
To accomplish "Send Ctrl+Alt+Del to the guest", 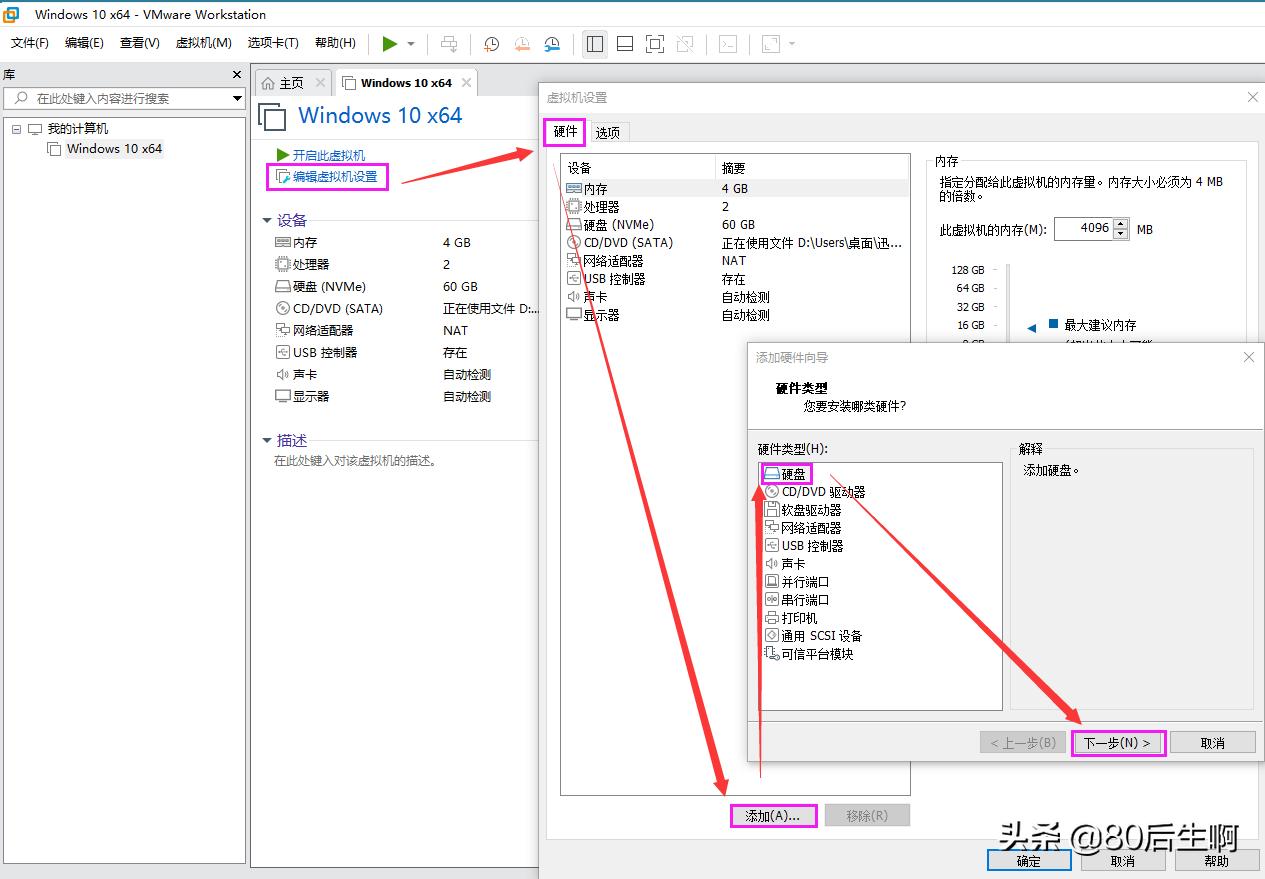I will 449,44.
